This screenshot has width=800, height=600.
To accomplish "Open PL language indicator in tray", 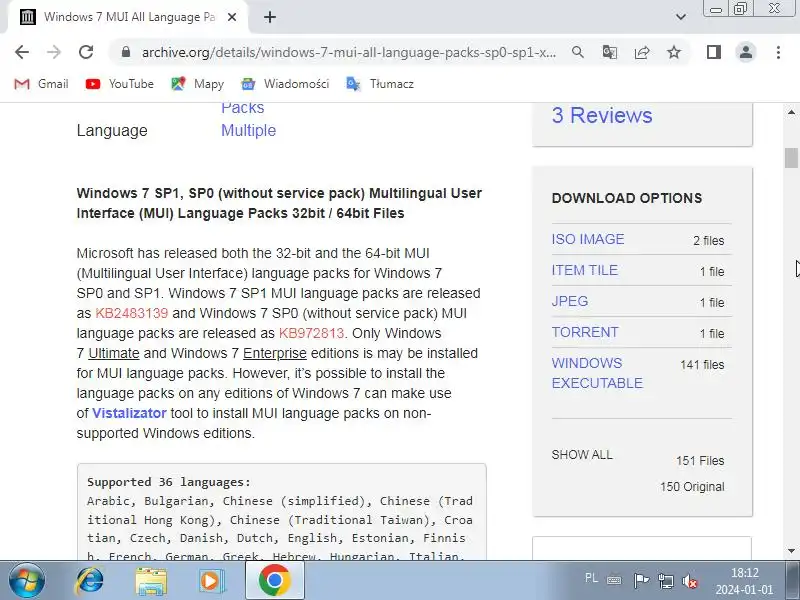I will (x=591, y=578).
